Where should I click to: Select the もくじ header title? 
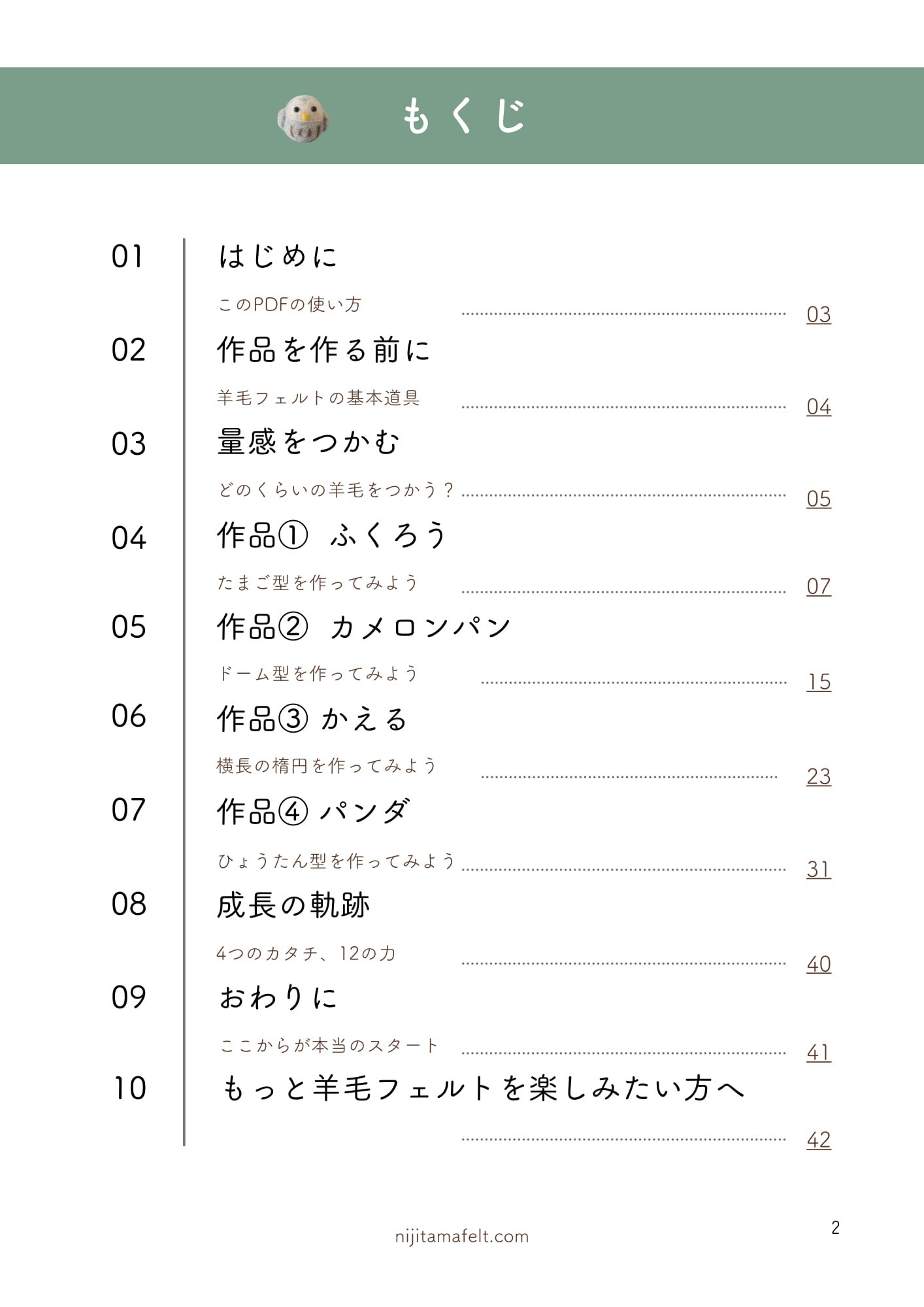tap(463, 116)
